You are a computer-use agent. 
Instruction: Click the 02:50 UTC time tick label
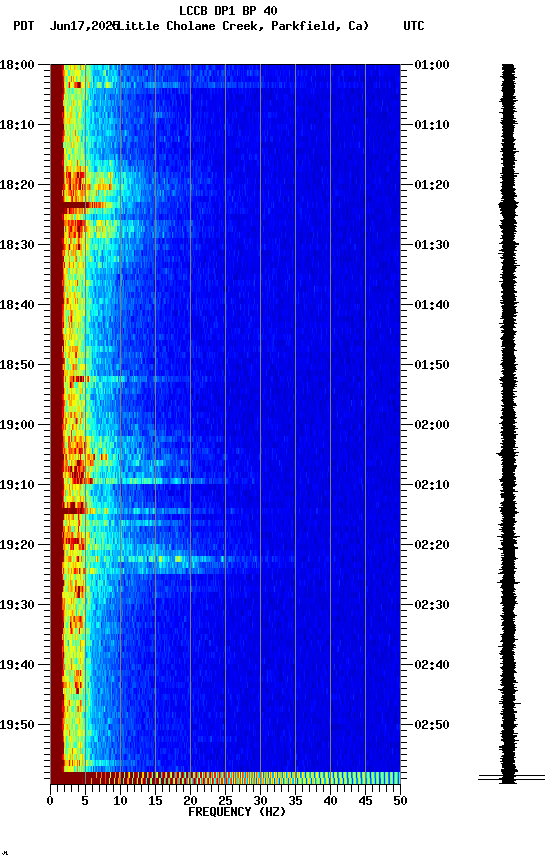[432, 725]
